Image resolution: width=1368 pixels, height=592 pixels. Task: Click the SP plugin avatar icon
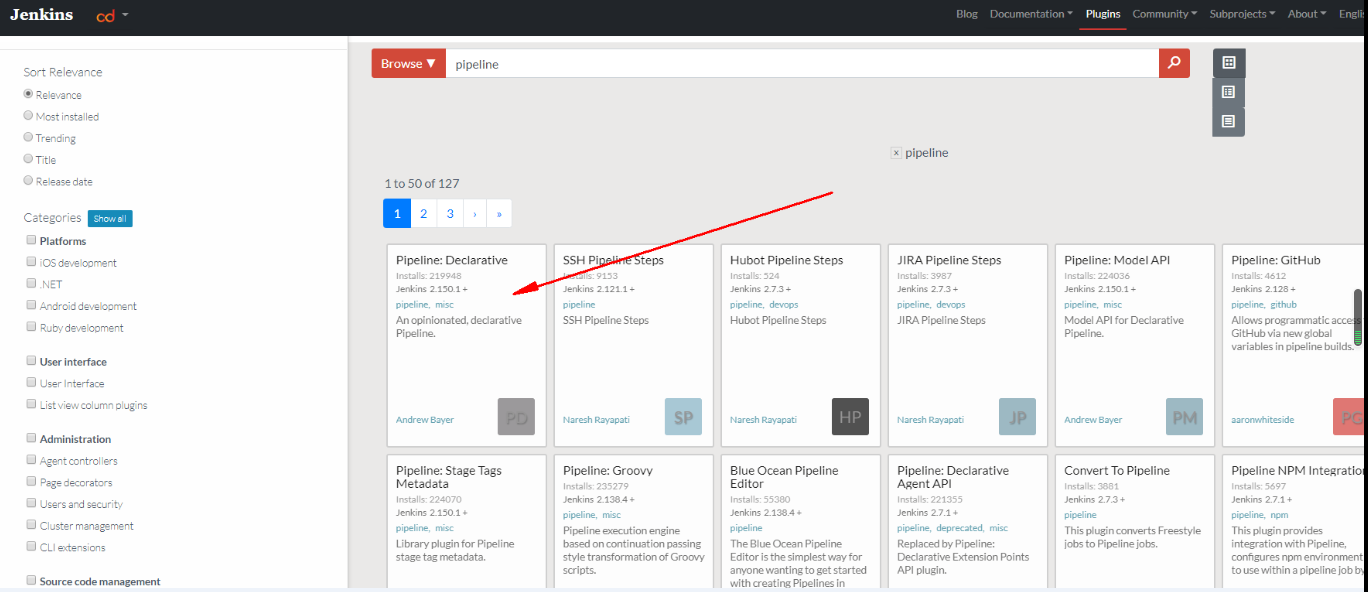683,416
